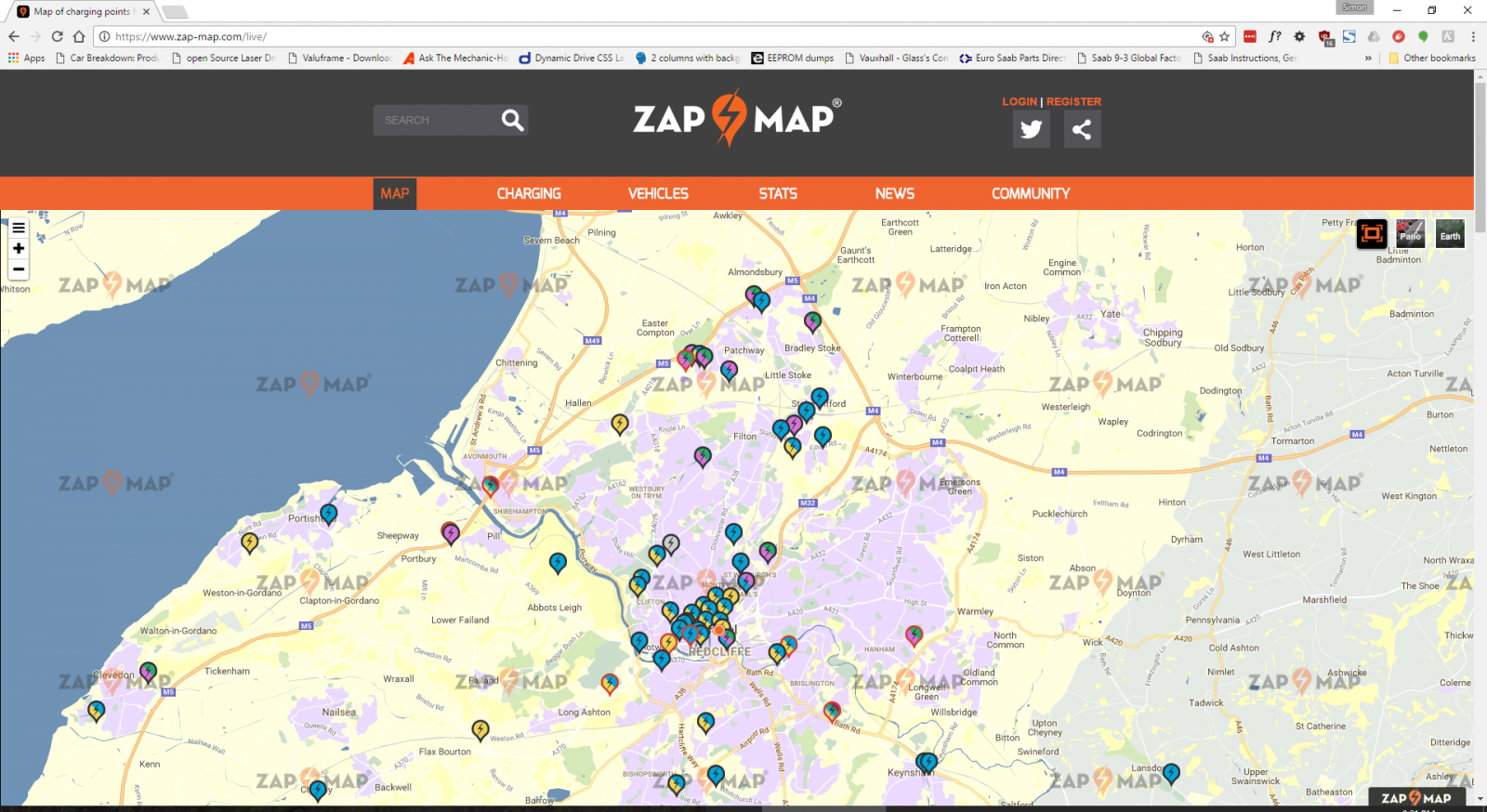Select the red pin near Warmley

click(915, 635)
